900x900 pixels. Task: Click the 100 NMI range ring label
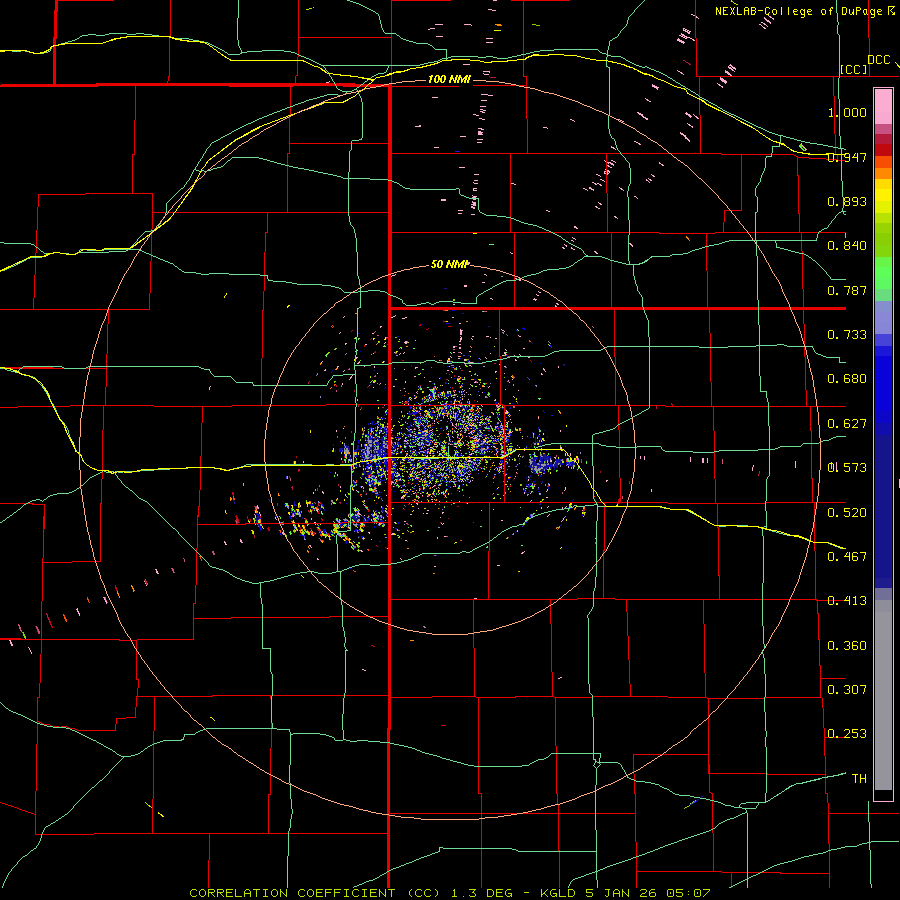click(x=449, y=79)
